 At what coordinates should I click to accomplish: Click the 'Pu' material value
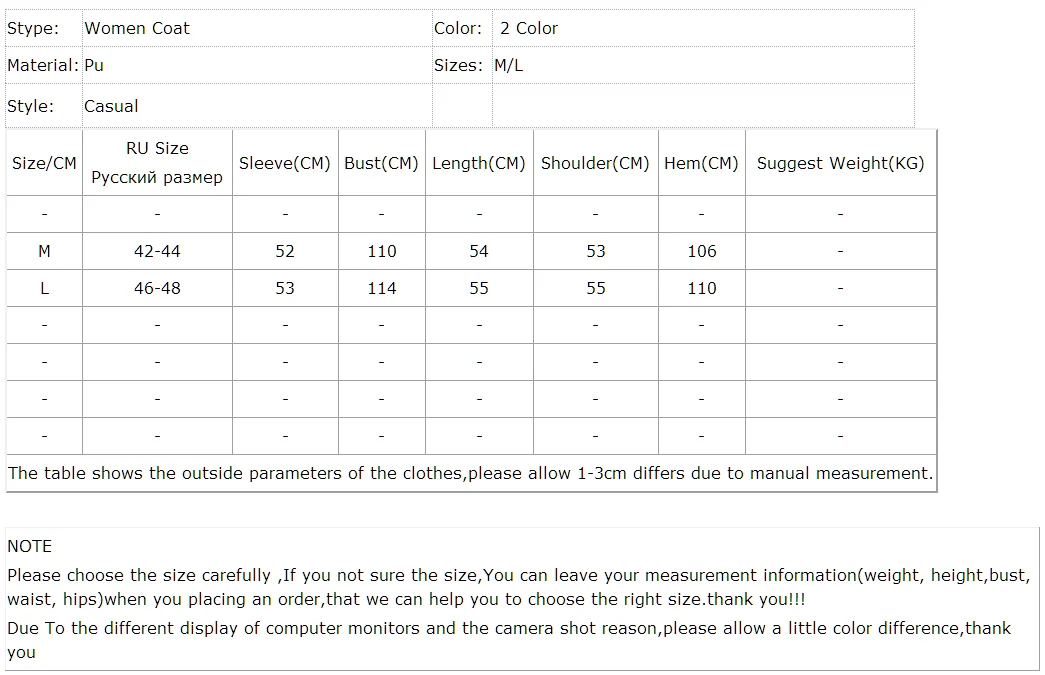(94, 65)
